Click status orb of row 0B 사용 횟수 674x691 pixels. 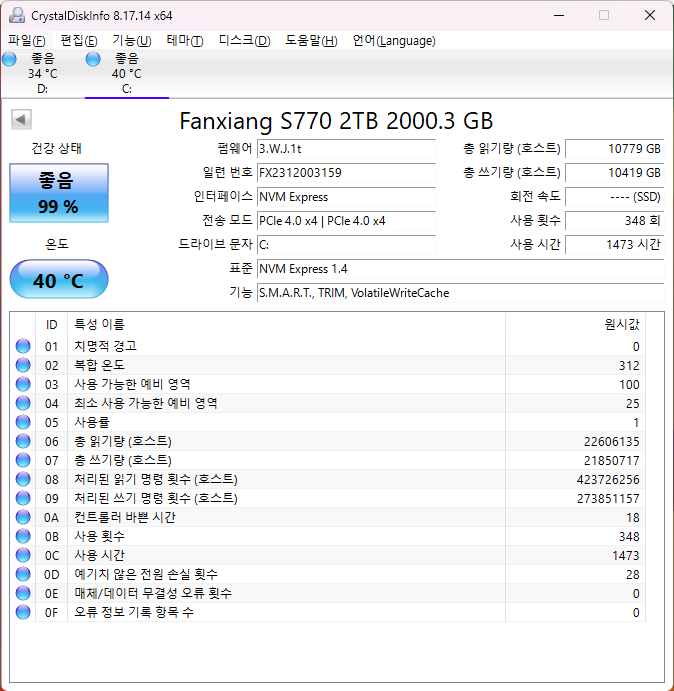(23, 536)
